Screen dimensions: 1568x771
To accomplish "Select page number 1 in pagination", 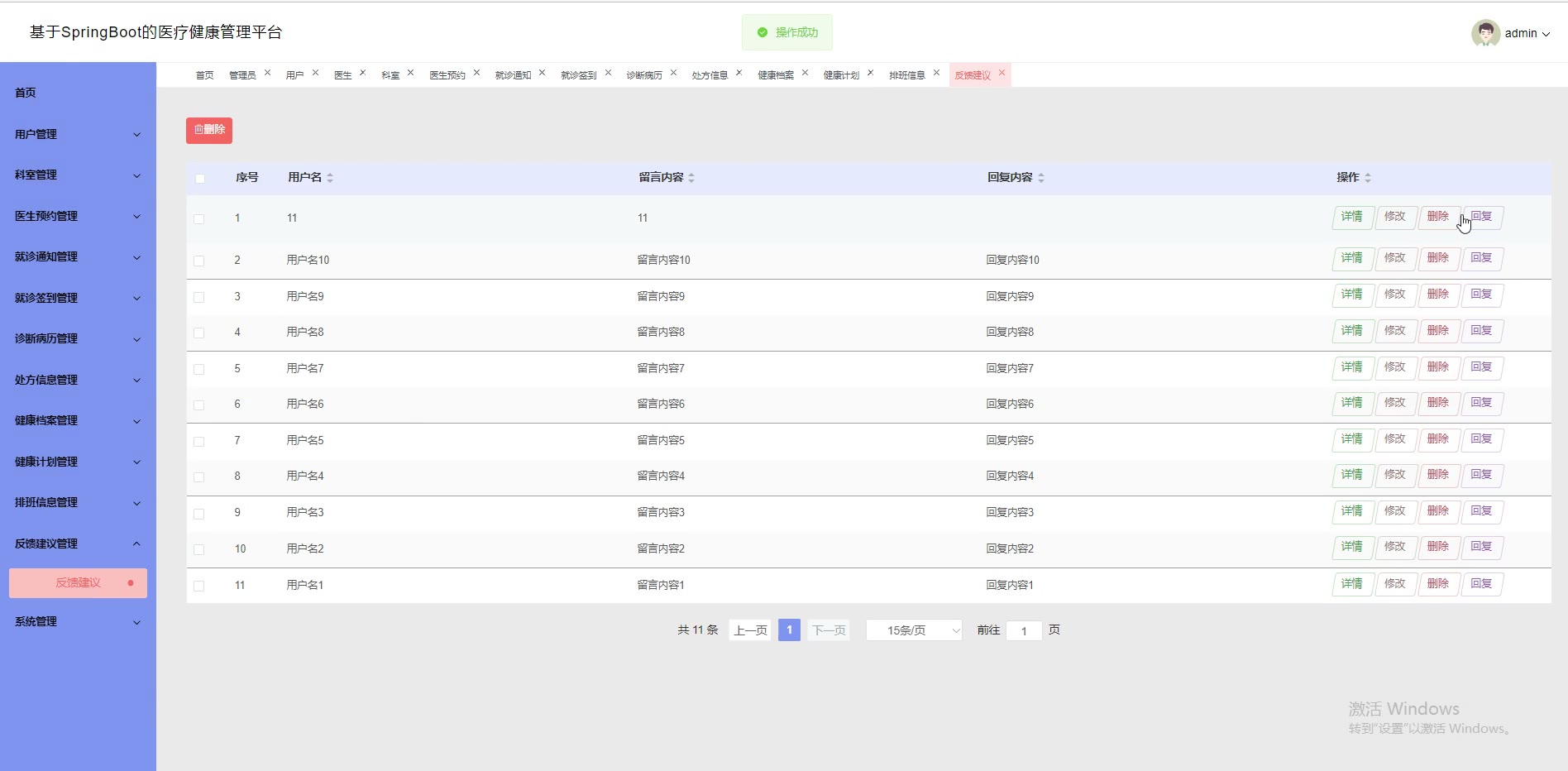I will (789, 630).
